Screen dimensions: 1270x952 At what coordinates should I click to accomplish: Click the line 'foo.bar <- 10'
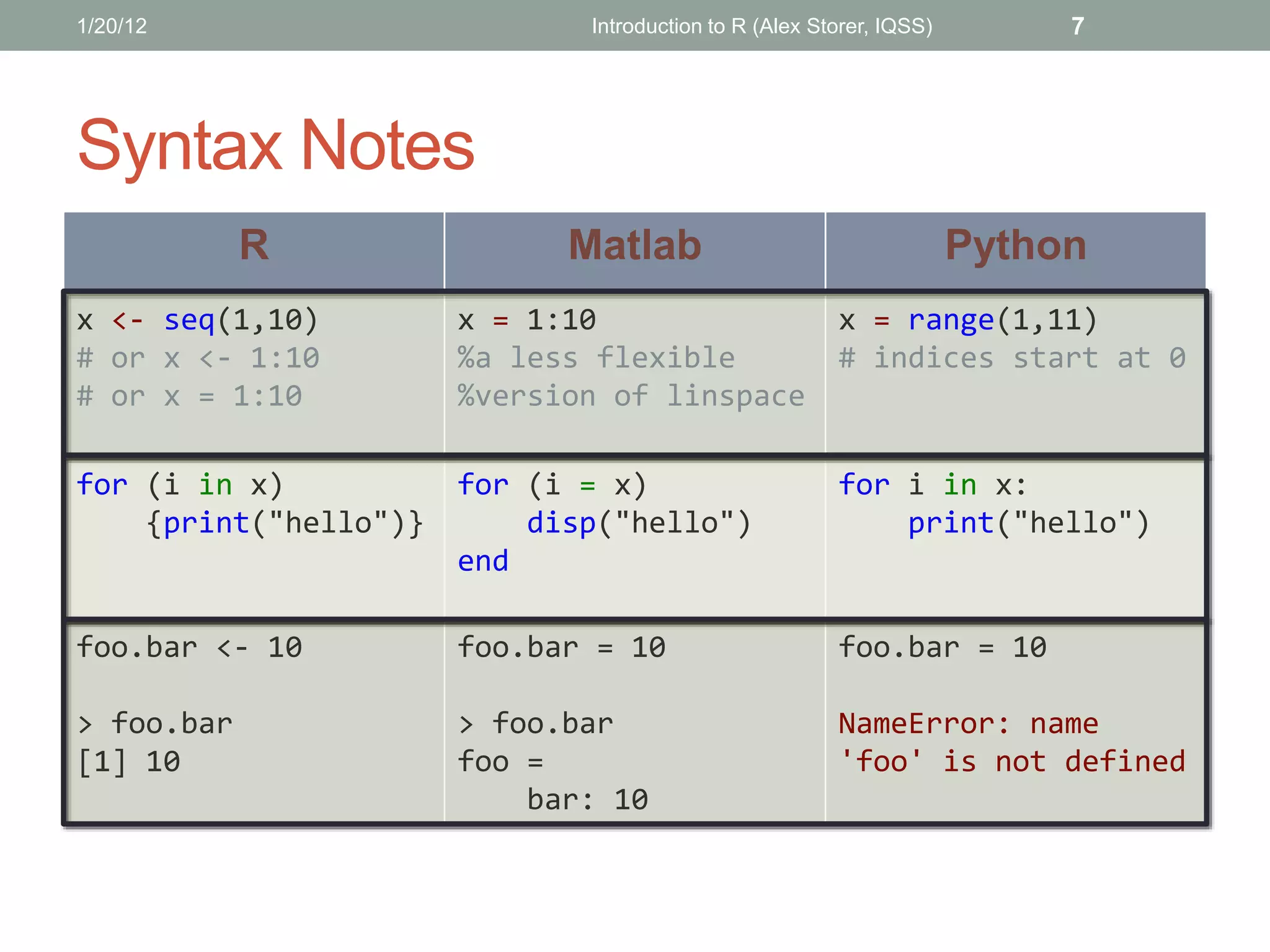click(189, 648)
